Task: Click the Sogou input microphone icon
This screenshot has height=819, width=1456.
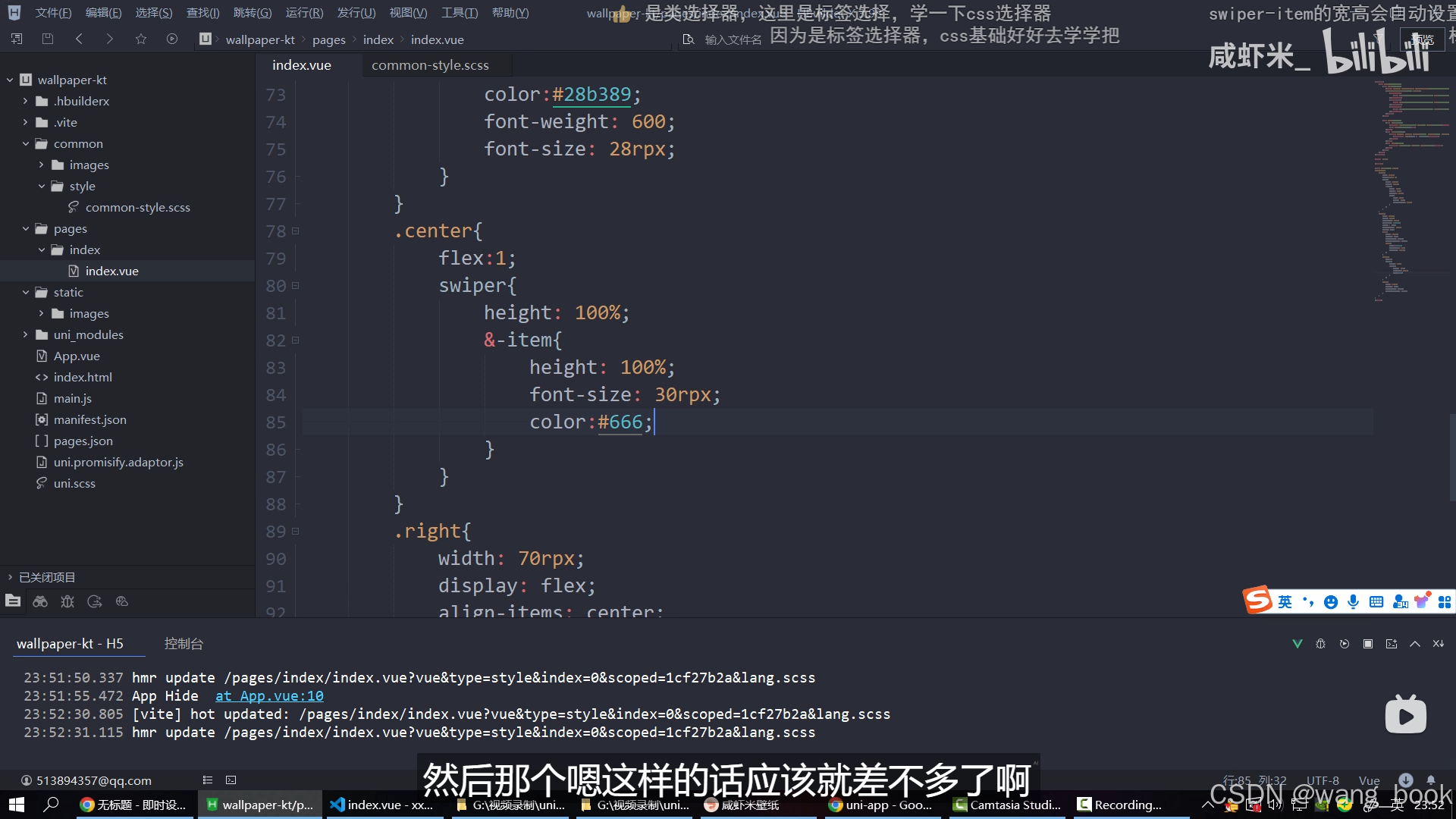Action: tap(1354, 601)
